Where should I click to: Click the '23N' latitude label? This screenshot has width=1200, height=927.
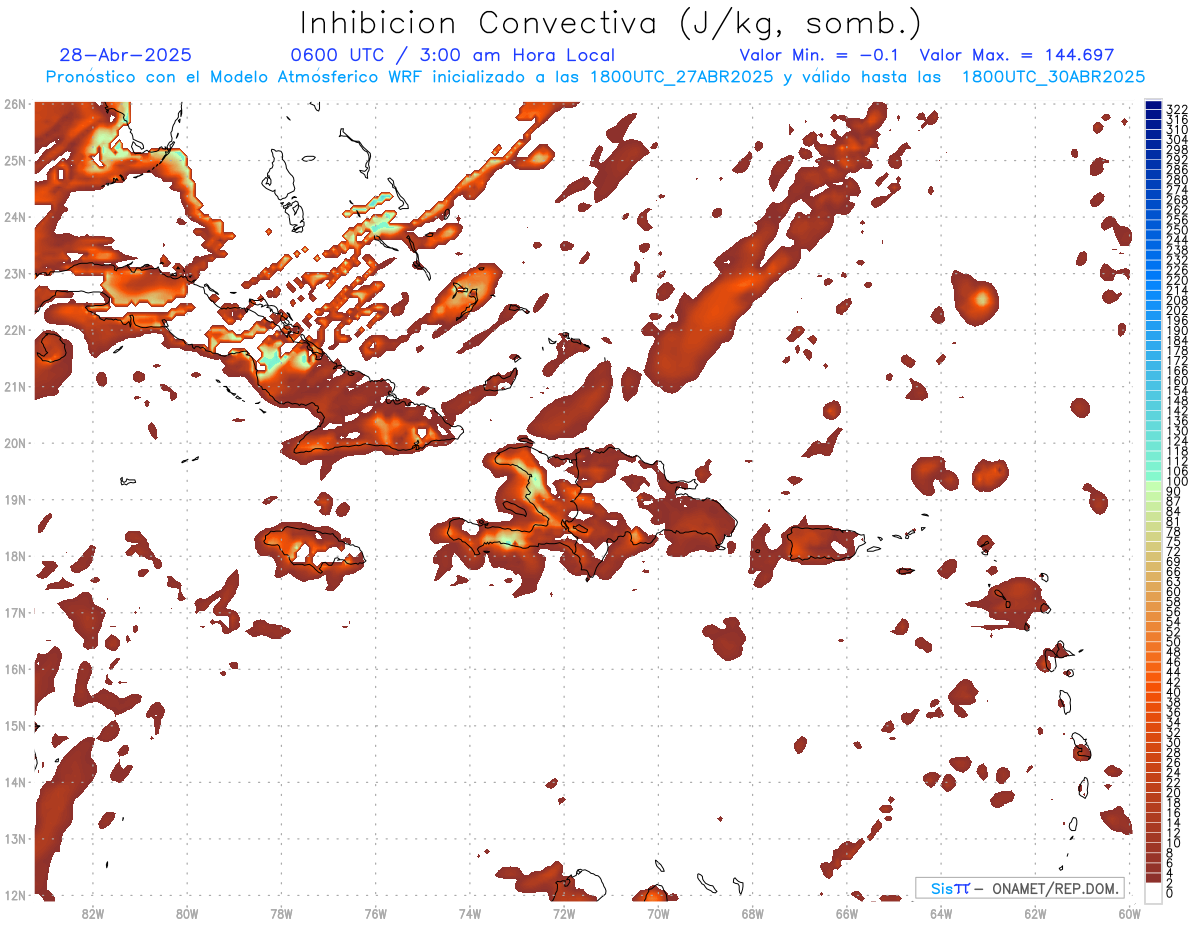14,273
